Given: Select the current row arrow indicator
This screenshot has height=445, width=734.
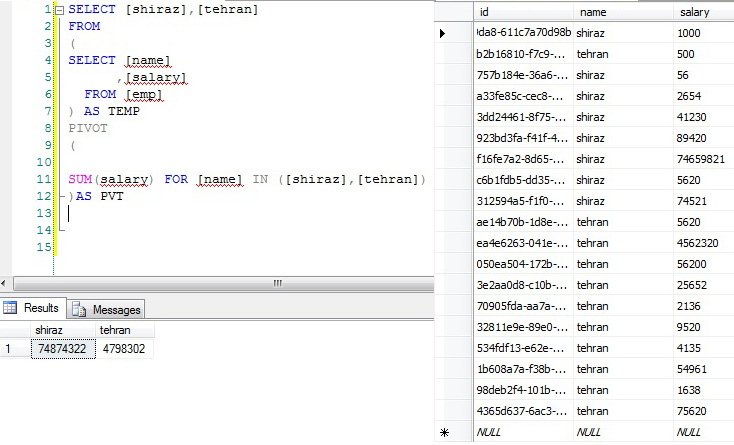Looking at the screenshot, I should coord(443,33).
